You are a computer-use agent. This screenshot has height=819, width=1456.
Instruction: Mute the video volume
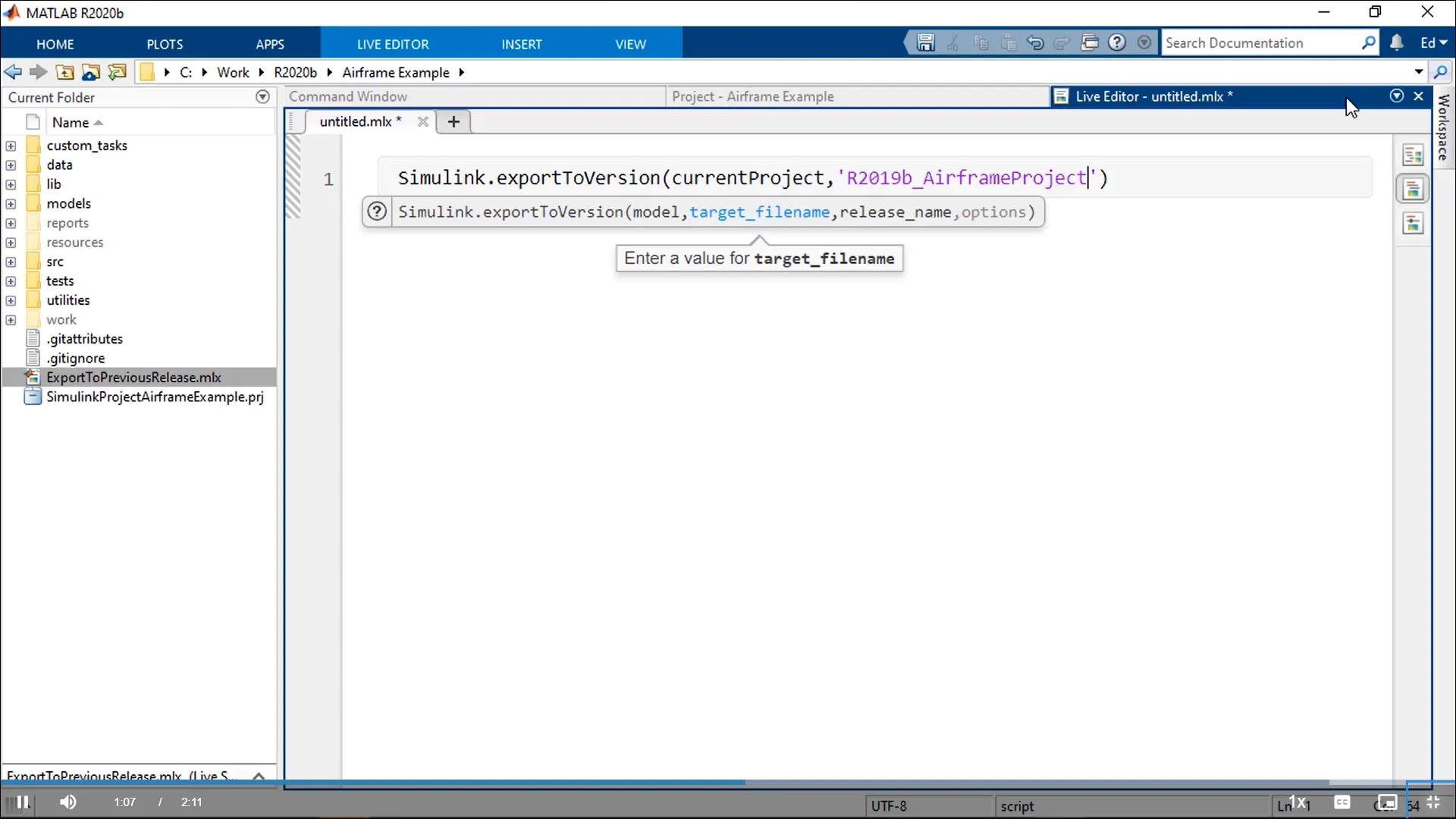67,802
